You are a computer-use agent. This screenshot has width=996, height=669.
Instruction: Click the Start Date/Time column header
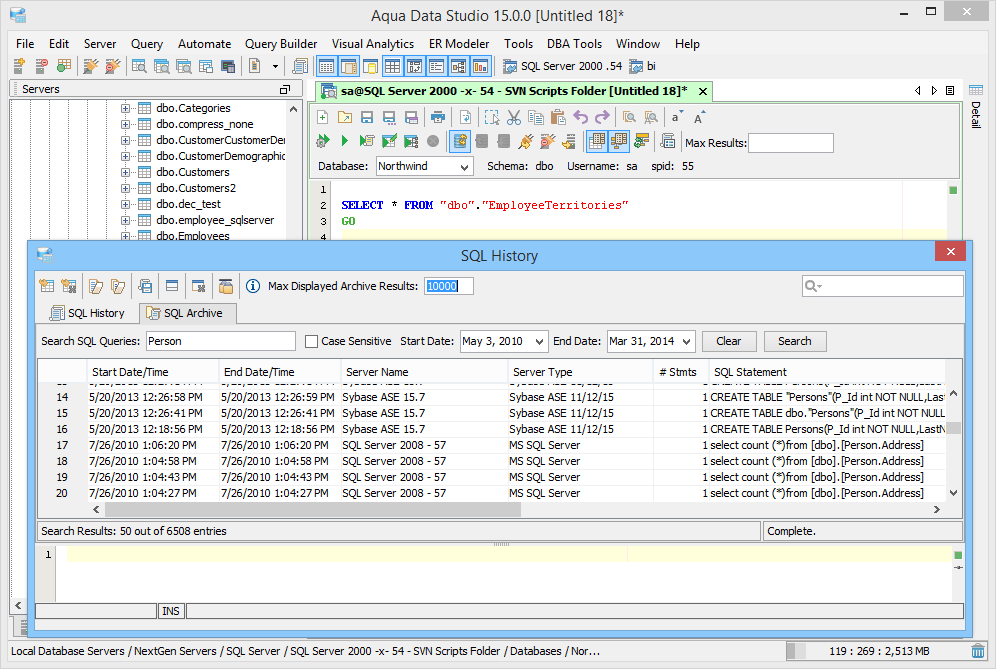pyautogui.click(x=152, y=372)
